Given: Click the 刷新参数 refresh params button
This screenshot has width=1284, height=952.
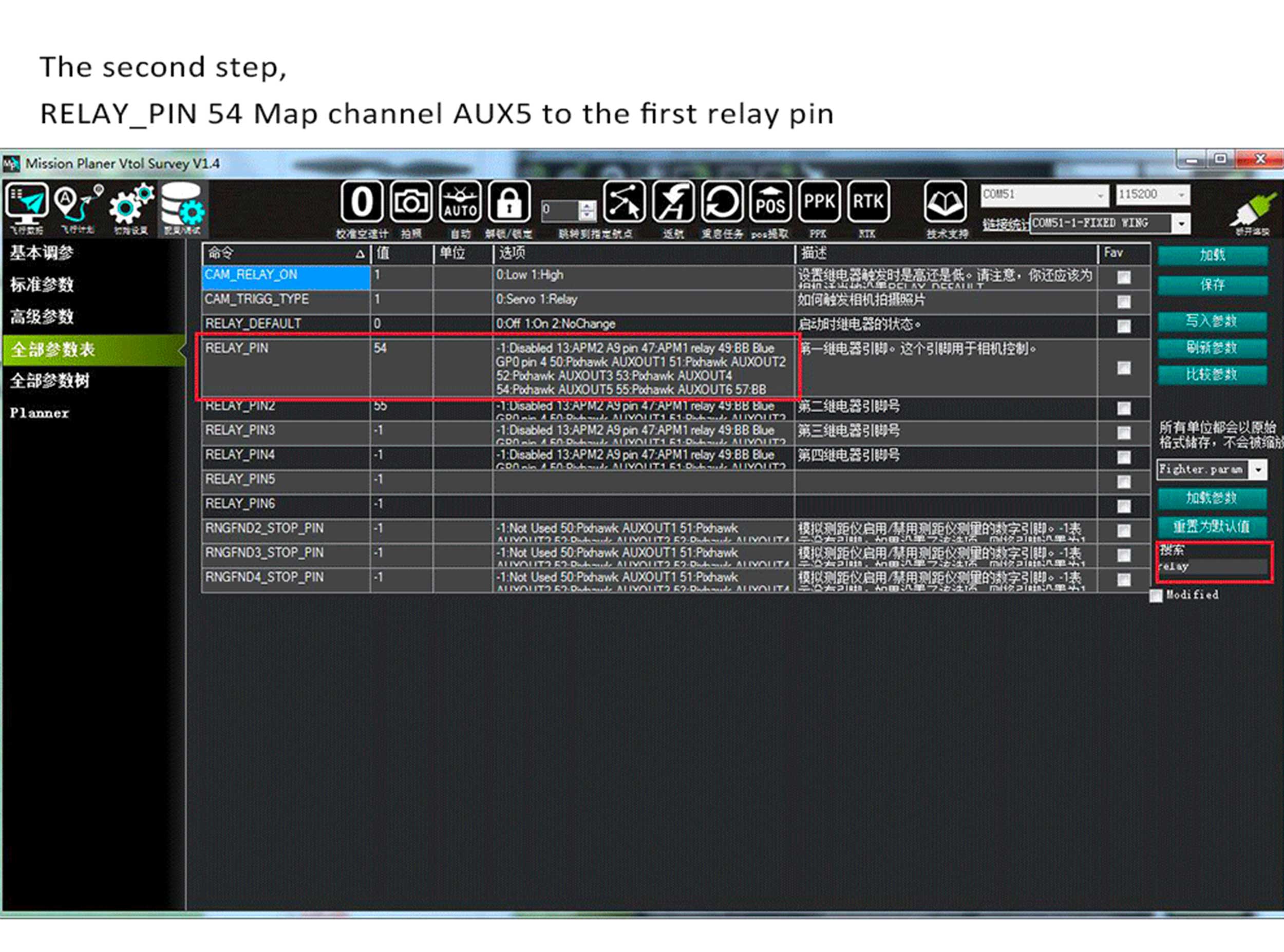Looking at the screenshot, I should 1212,348.
